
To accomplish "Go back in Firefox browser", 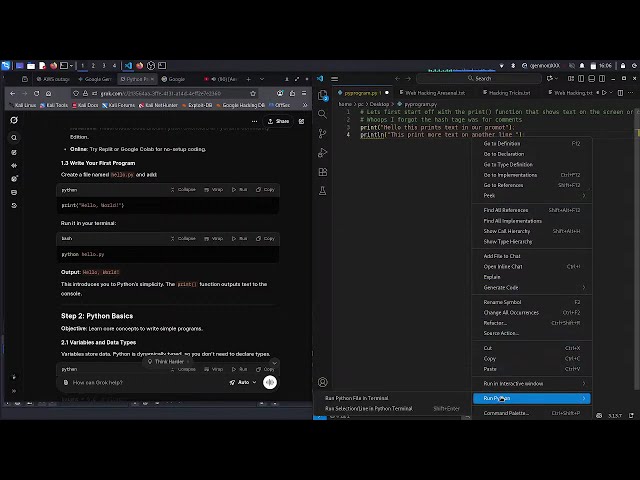I will pyautogui.click(x=13, y=93).
